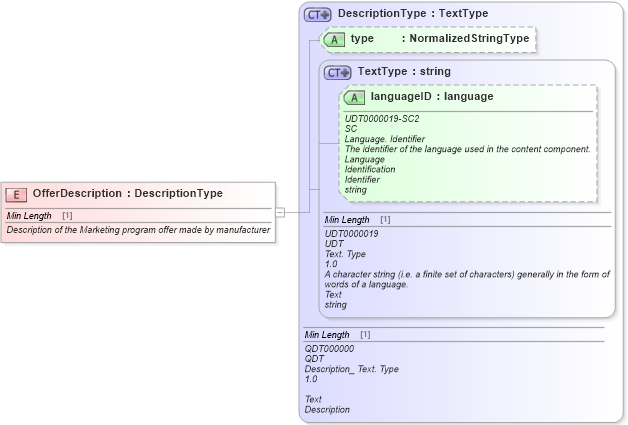The height and width of the screenshot is (425, 628).
Task: Collapse the OfferDescription element connector box
Action: 280,212
